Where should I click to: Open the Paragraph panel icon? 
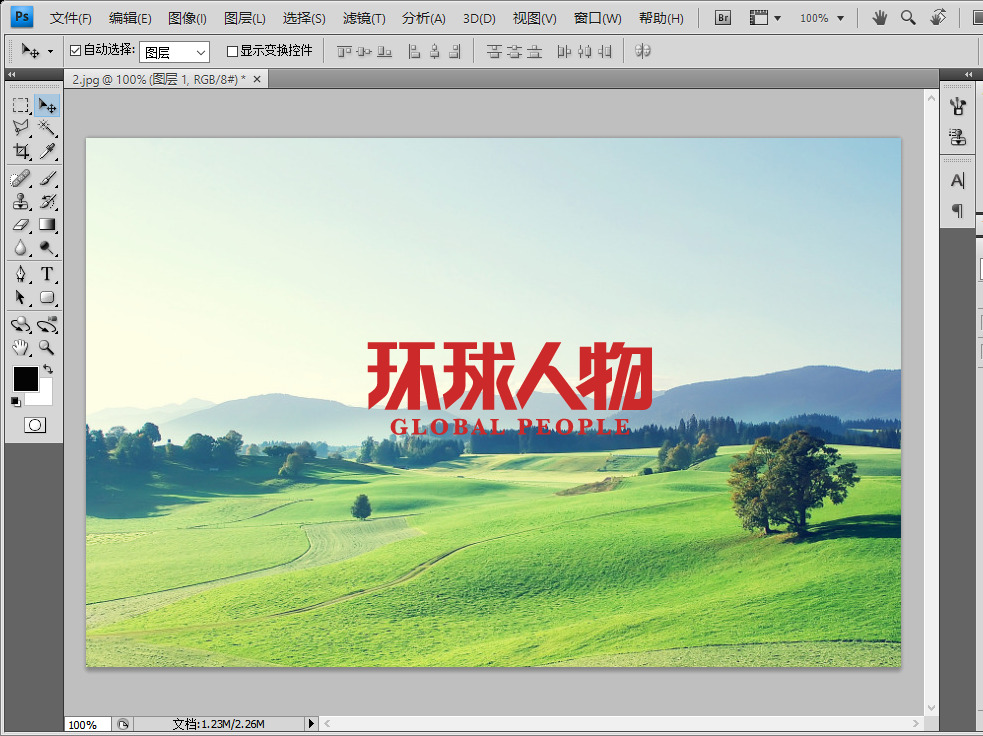coord(957,210)
